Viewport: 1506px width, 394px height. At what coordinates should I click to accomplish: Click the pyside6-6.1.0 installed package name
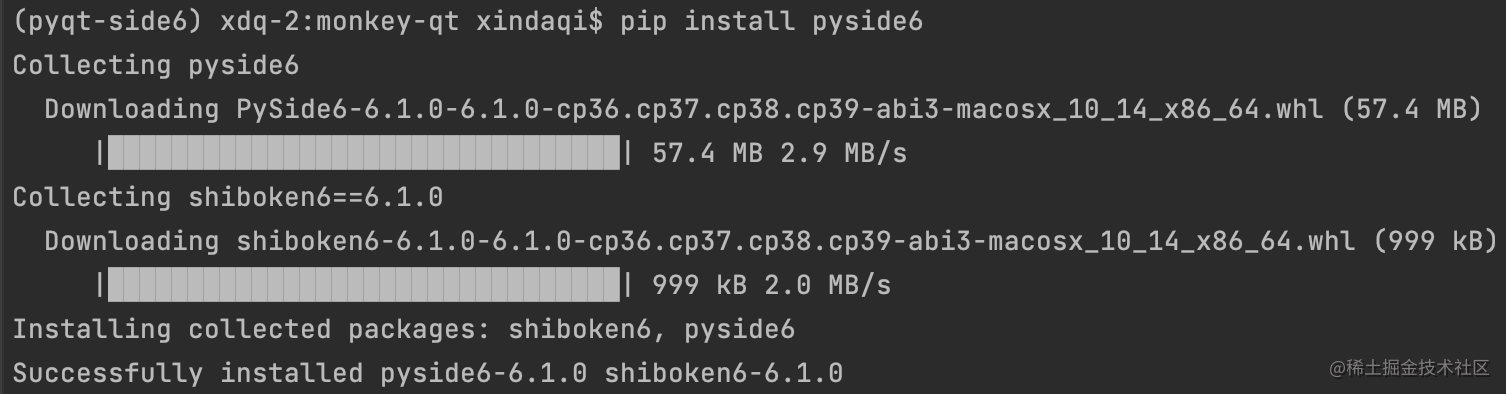483,374
